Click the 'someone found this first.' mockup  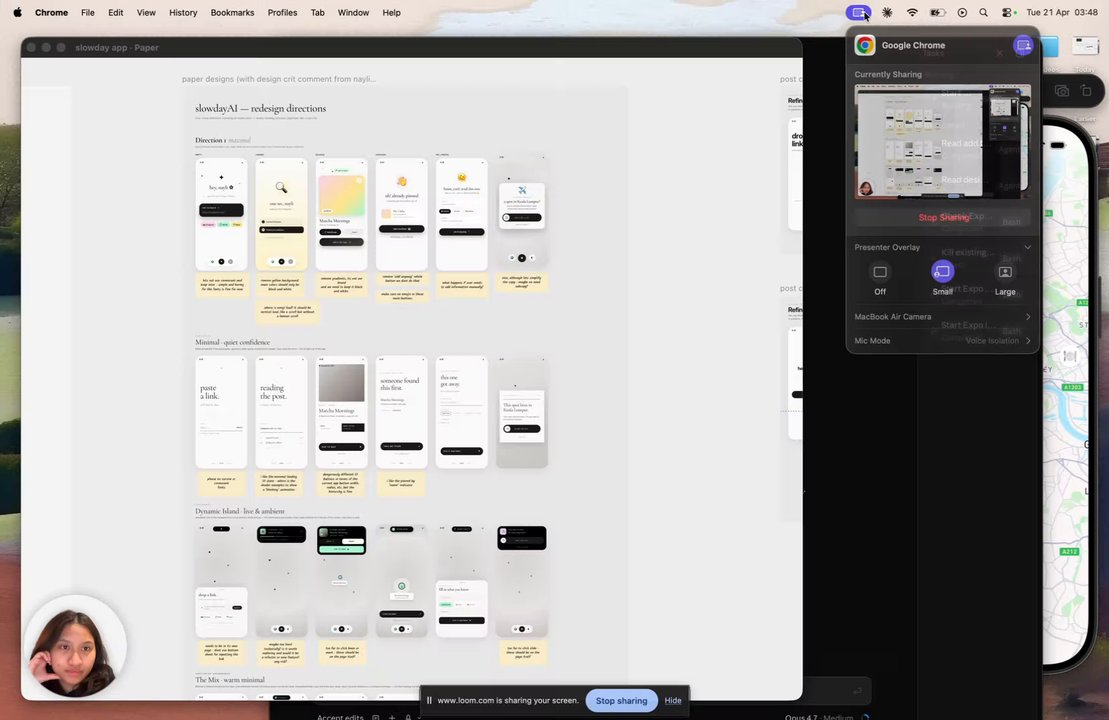point(402,412)
